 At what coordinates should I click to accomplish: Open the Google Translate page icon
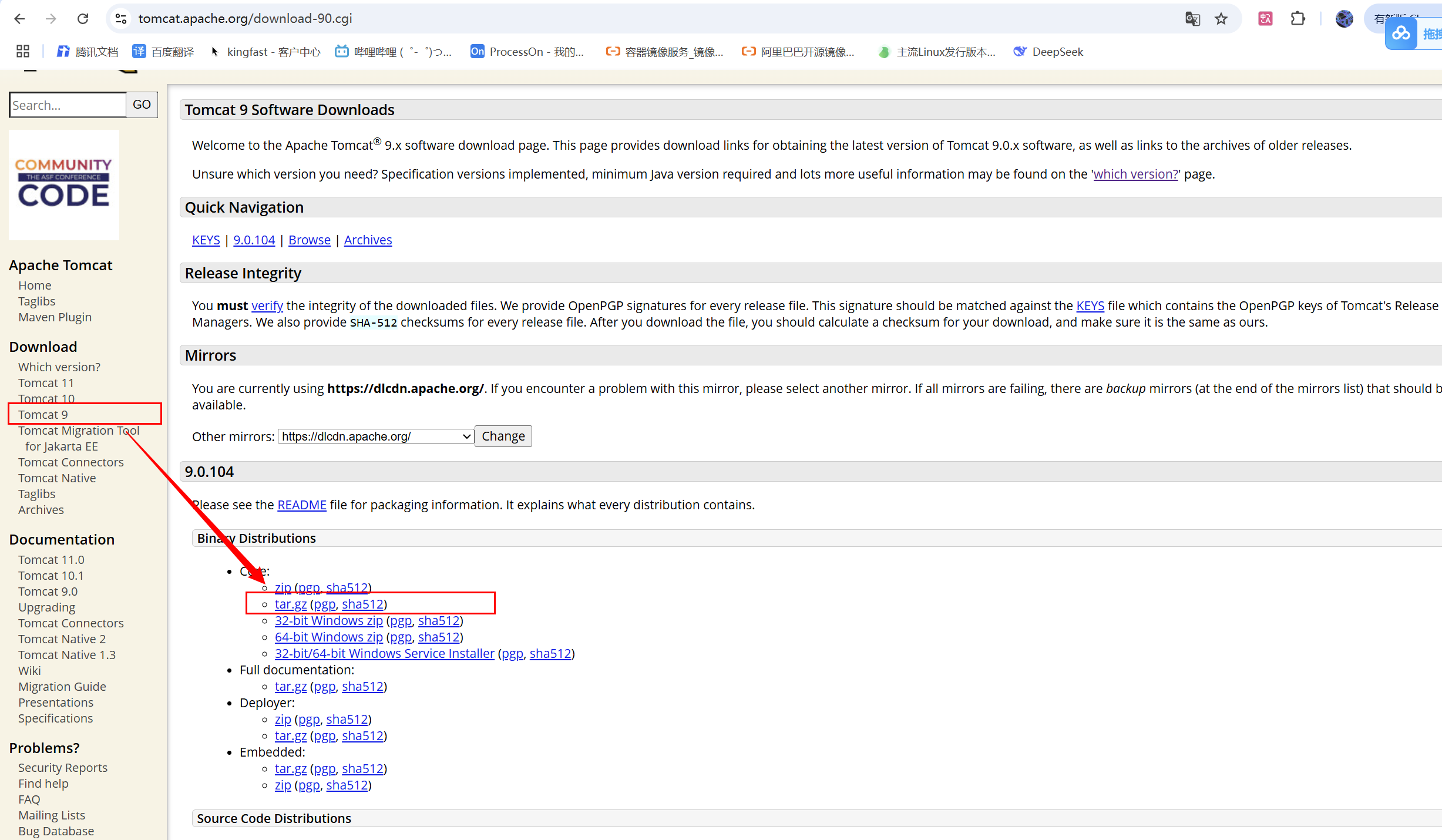click(x=1192, y=19)
